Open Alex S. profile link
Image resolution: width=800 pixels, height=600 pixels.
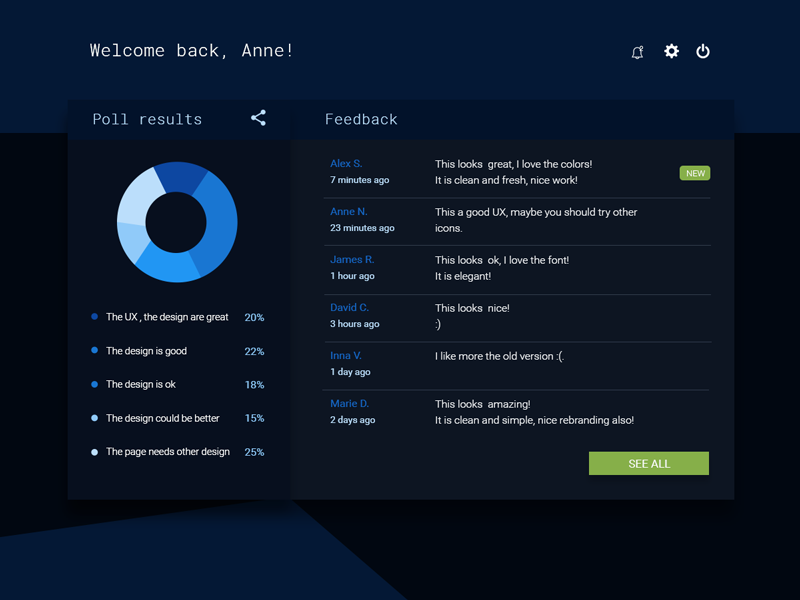click(x=346, y=163)
